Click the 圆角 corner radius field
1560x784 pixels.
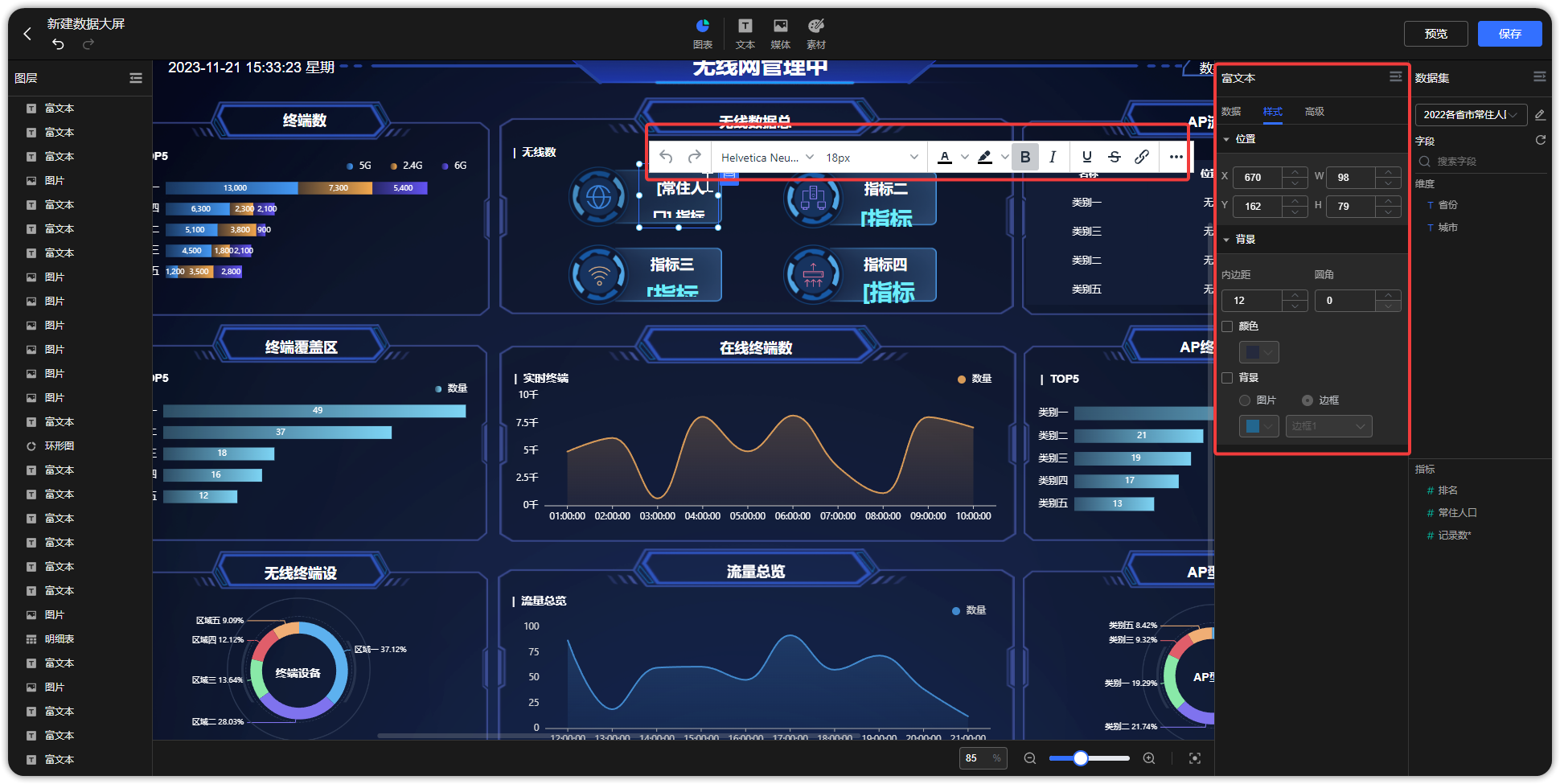tap(1344, 301)
